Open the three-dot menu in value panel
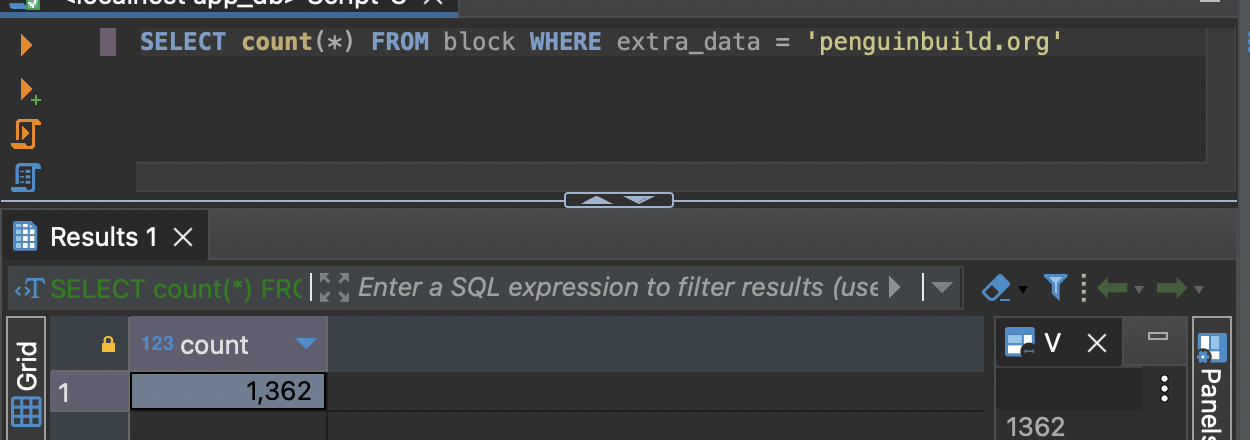This screenshot has width=1250, height=440. point(1163,389)
